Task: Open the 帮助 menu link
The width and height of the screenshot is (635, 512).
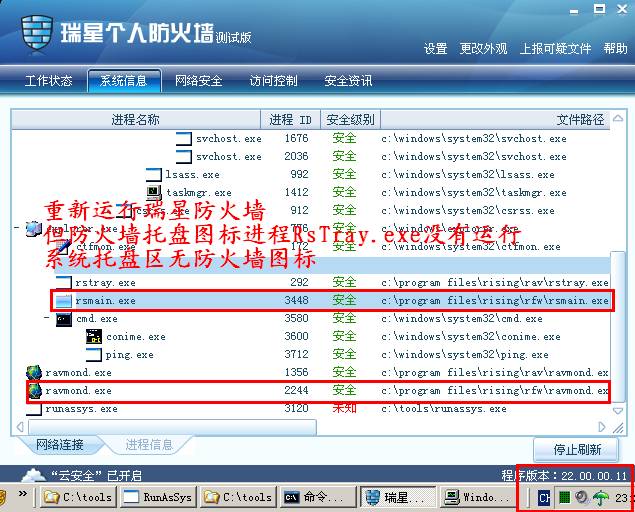Action: click(615, 49)
